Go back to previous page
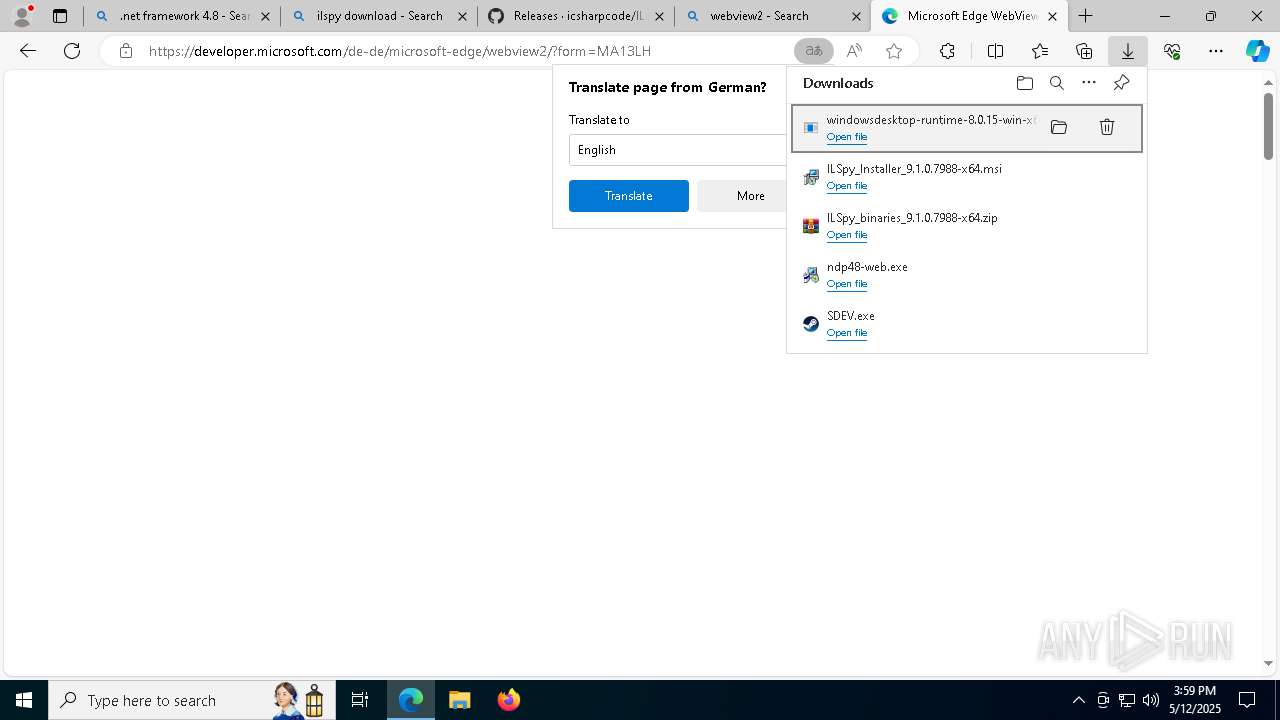This screenshot has height=720, width=1280. click(28, 51)
